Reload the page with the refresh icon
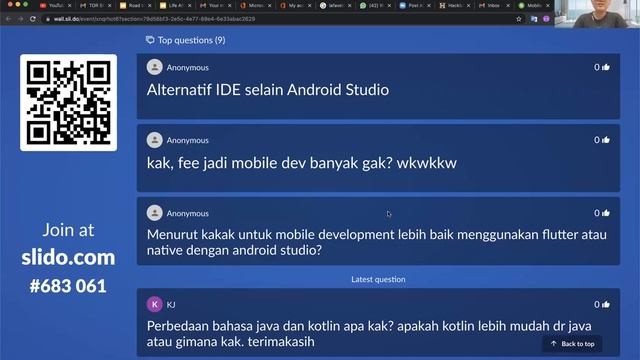This screenshot has width=640, height=360. (x=33, y=19)
